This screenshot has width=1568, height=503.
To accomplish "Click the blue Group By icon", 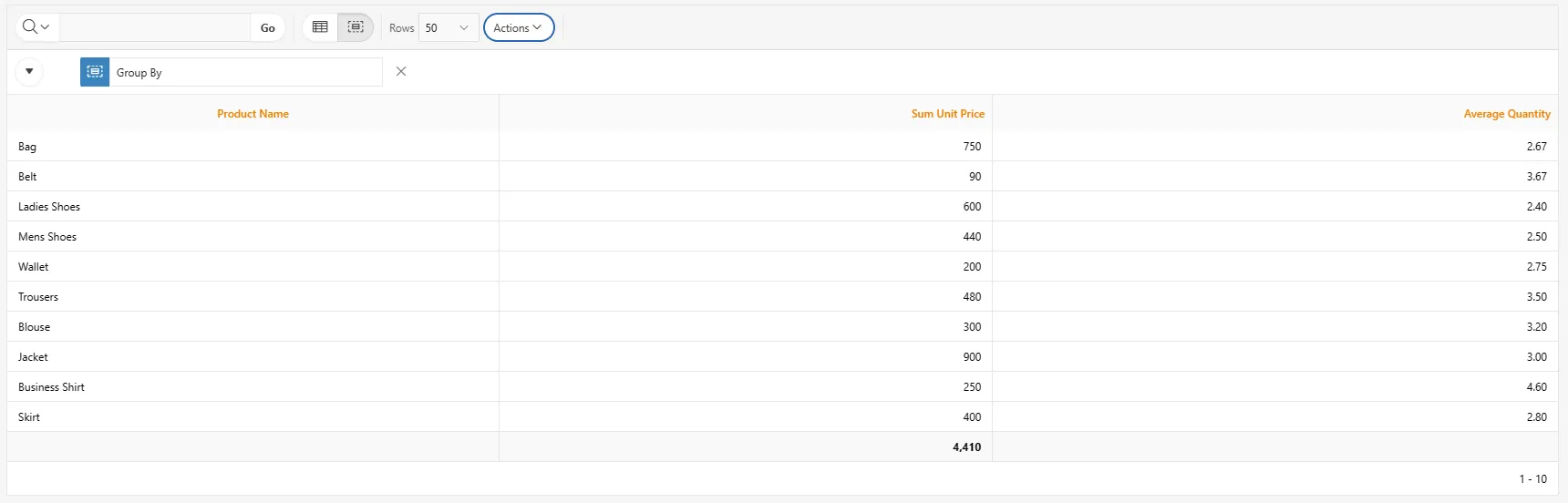I will pos(95,72).
